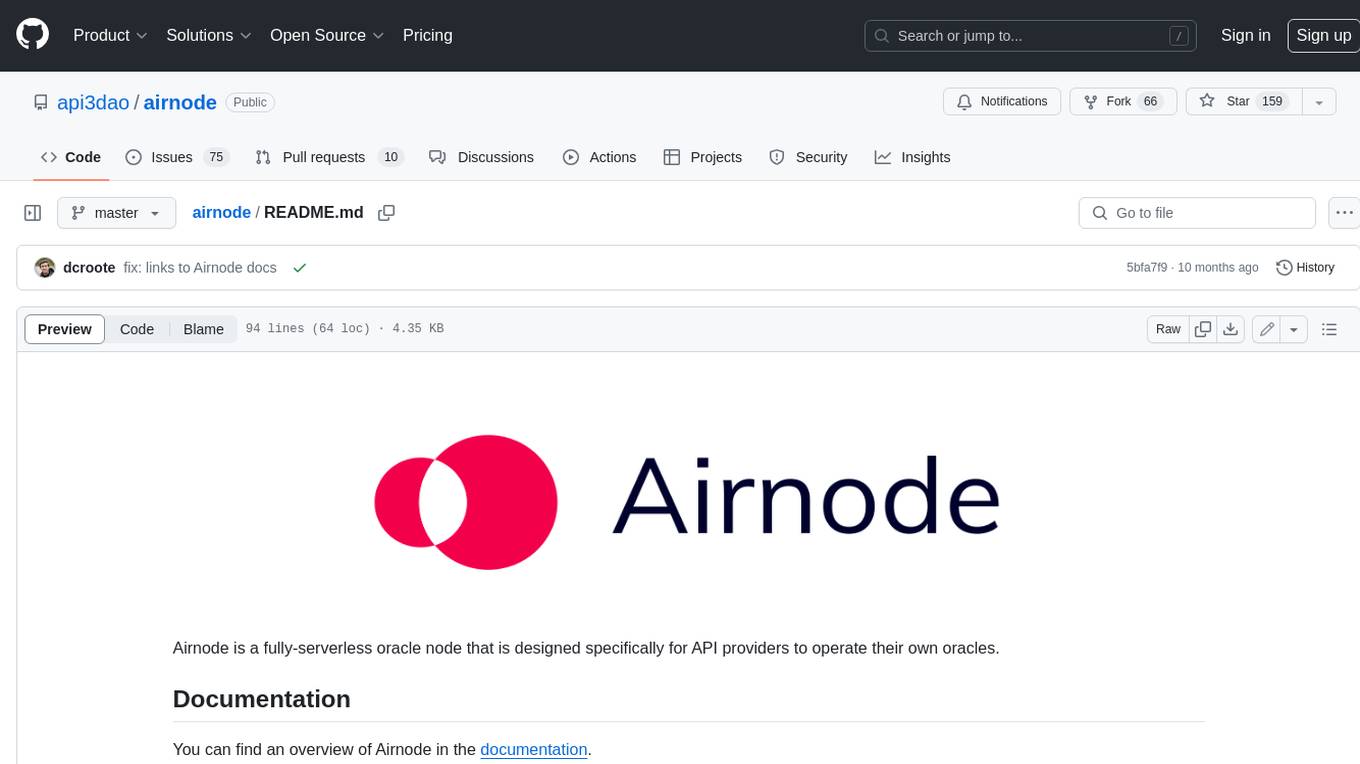Switch to Blame view
The width and height of the screenshot is (1360, 764).
pos(204,329)
